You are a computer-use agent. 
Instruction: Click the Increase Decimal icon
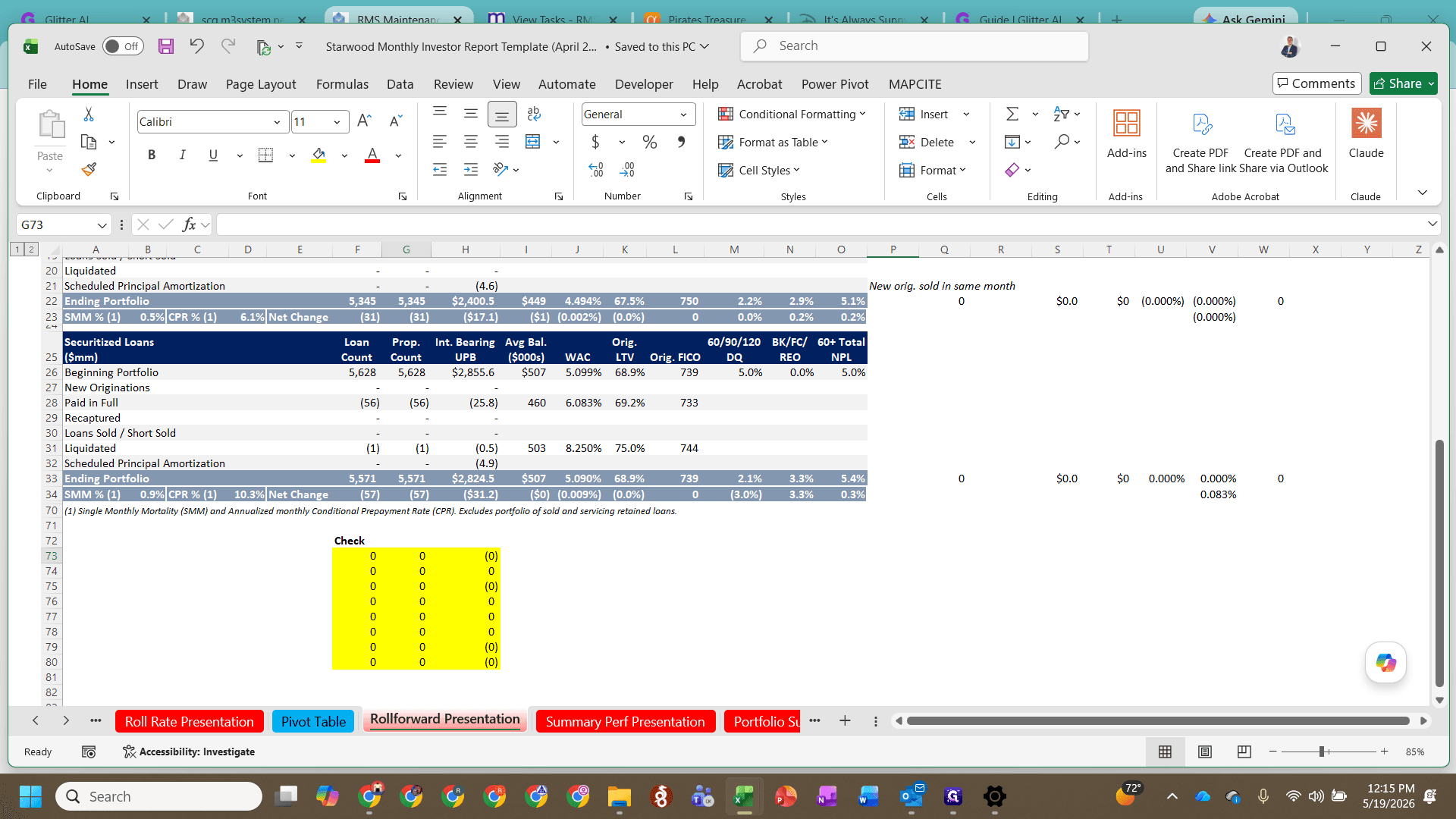596,170
